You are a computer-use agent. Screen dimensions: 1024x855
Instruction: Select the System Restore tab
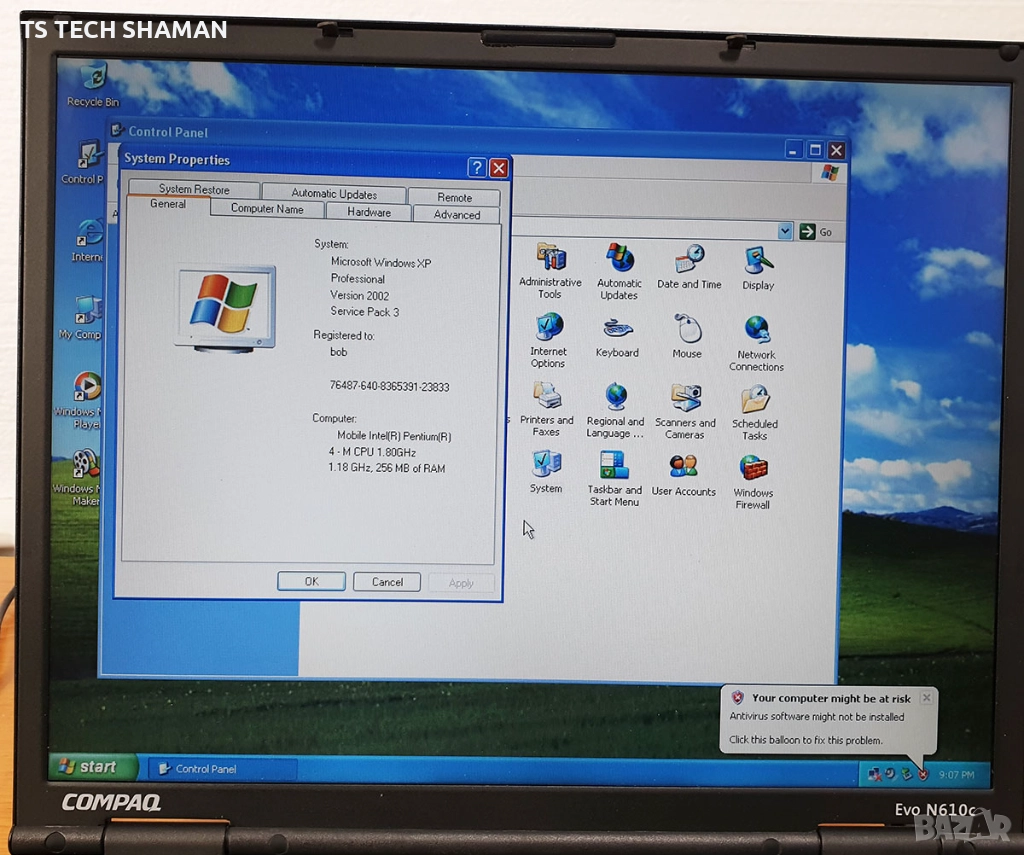194,189
